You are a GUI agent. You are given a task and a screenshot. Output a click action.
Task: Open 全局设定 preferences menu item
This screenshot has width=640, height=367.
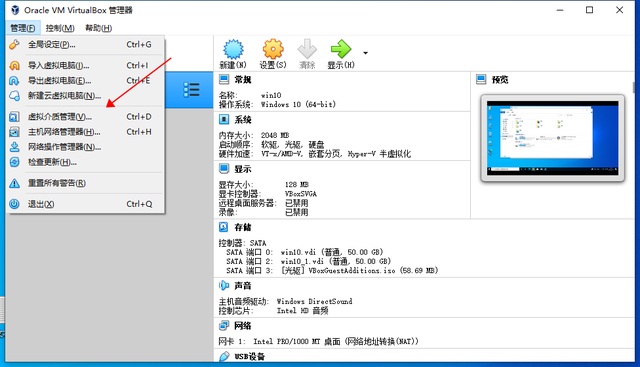85,44
